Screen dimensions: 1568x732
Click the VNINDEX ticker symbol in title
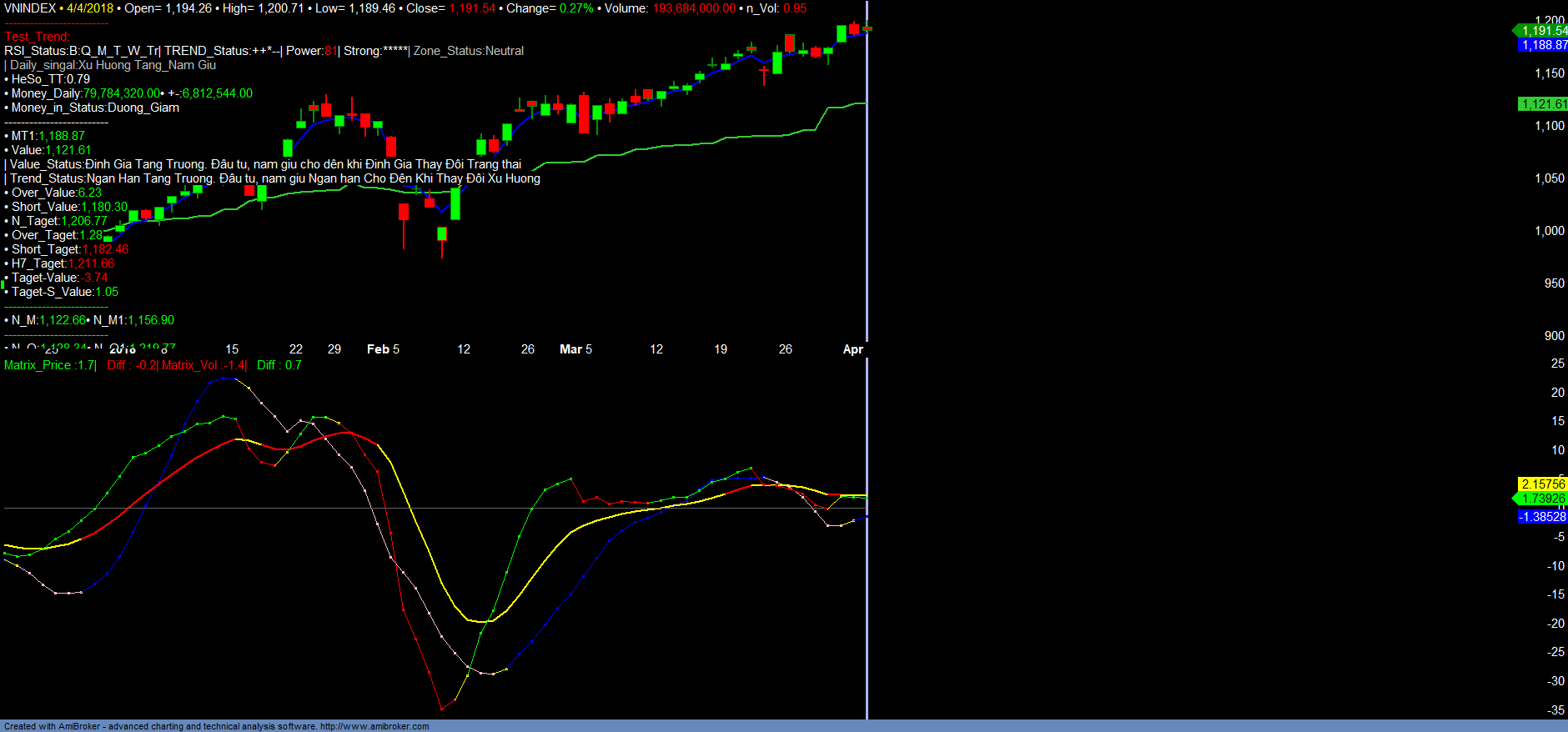pyautogui.click(x=30, y=8)
